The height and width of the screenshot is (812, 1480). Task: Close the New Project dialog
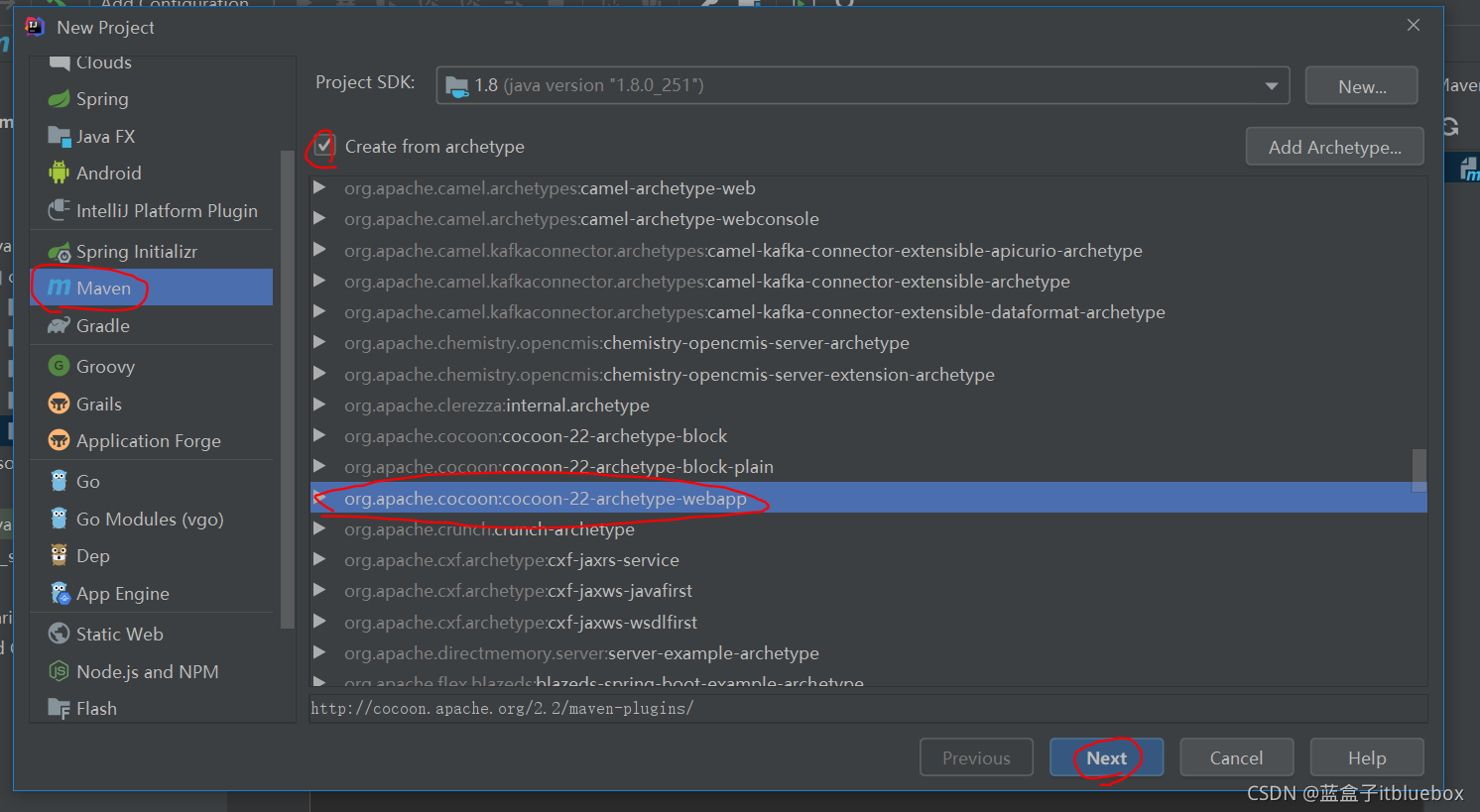pos(1414,26)
